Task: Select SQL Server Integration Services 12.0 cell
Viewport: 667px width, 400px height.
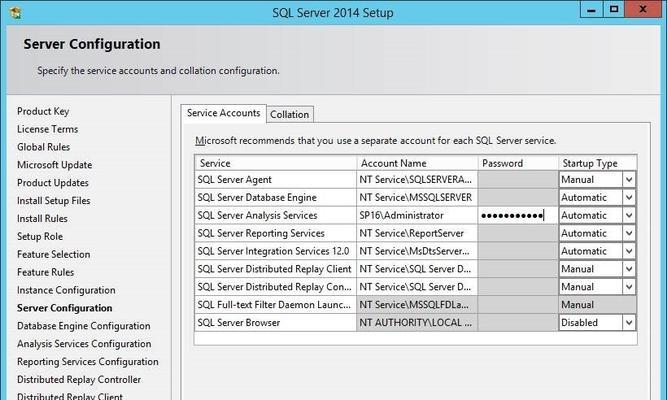Action: click(x=276, y=251)
